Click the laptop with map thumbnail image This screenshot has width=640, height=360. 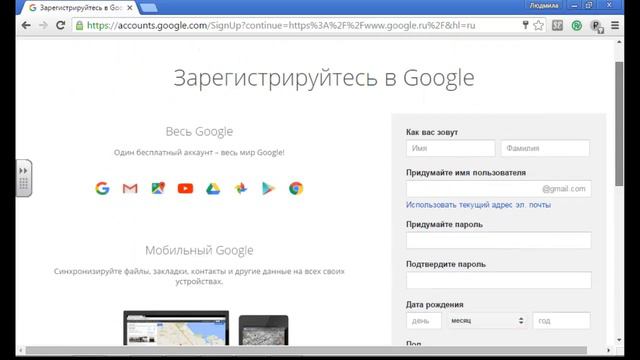(x=176, y=328)
